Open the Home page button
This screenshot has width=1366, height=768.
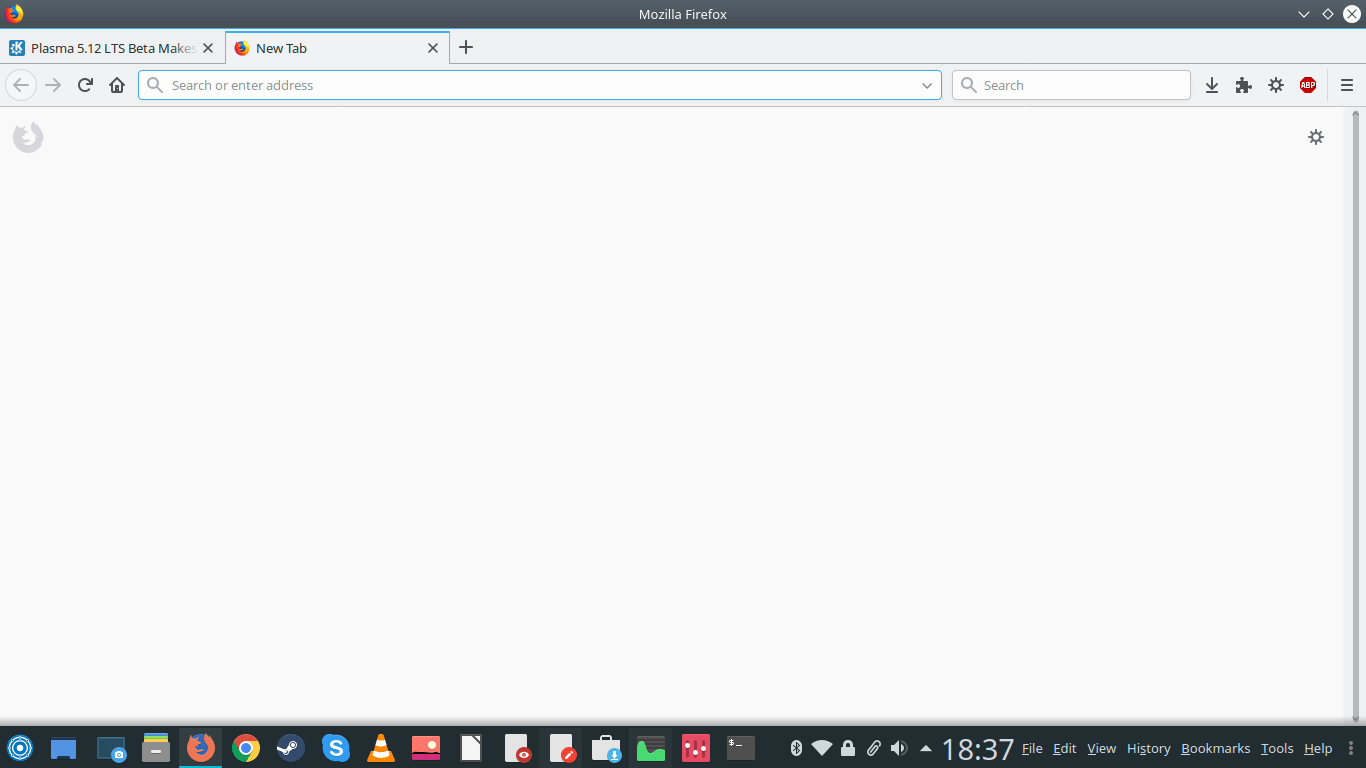(x=117, y=85)
